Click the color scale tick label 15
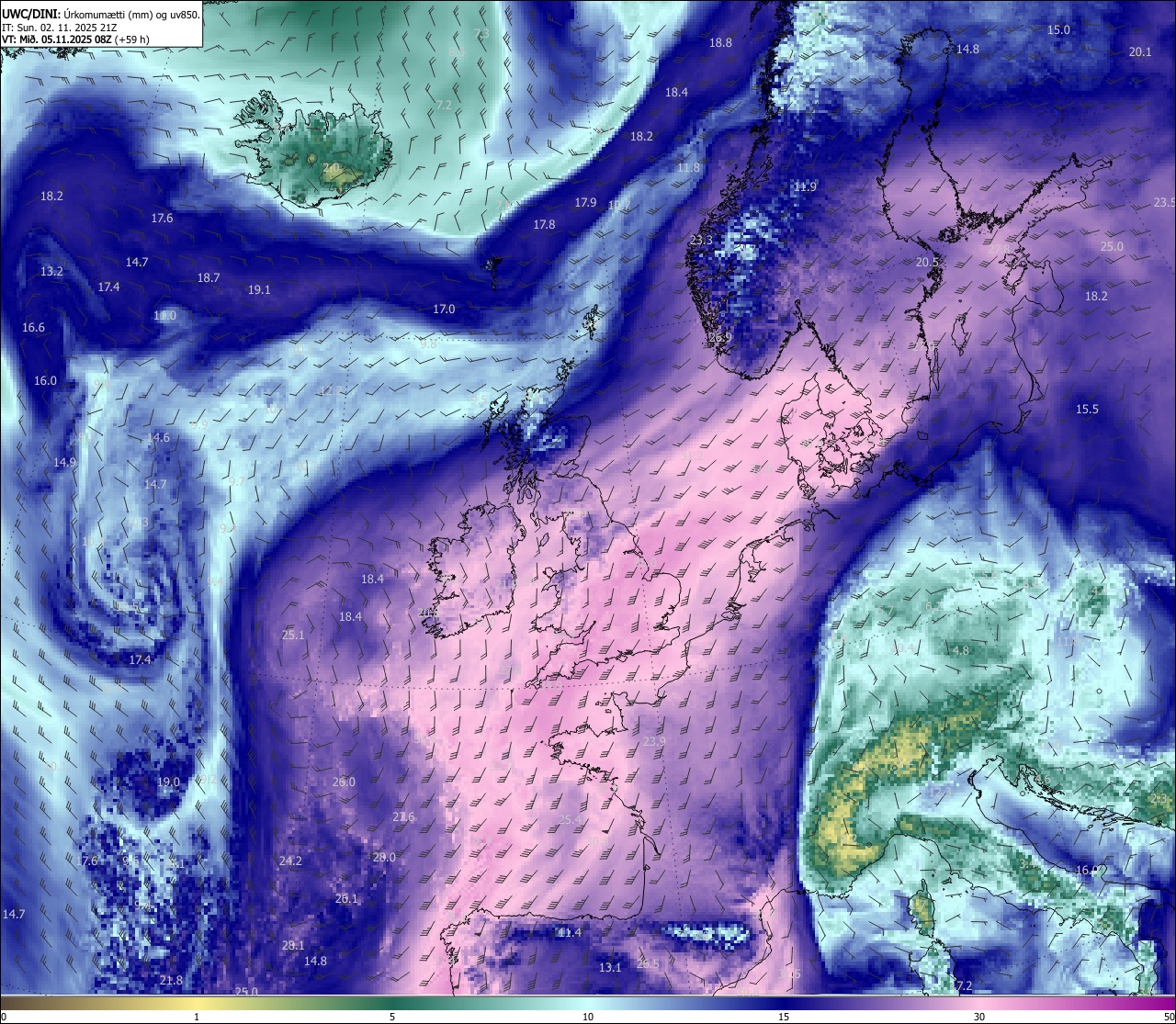The height and width of the screenshot is (1024, 1176). point(784,1017)
